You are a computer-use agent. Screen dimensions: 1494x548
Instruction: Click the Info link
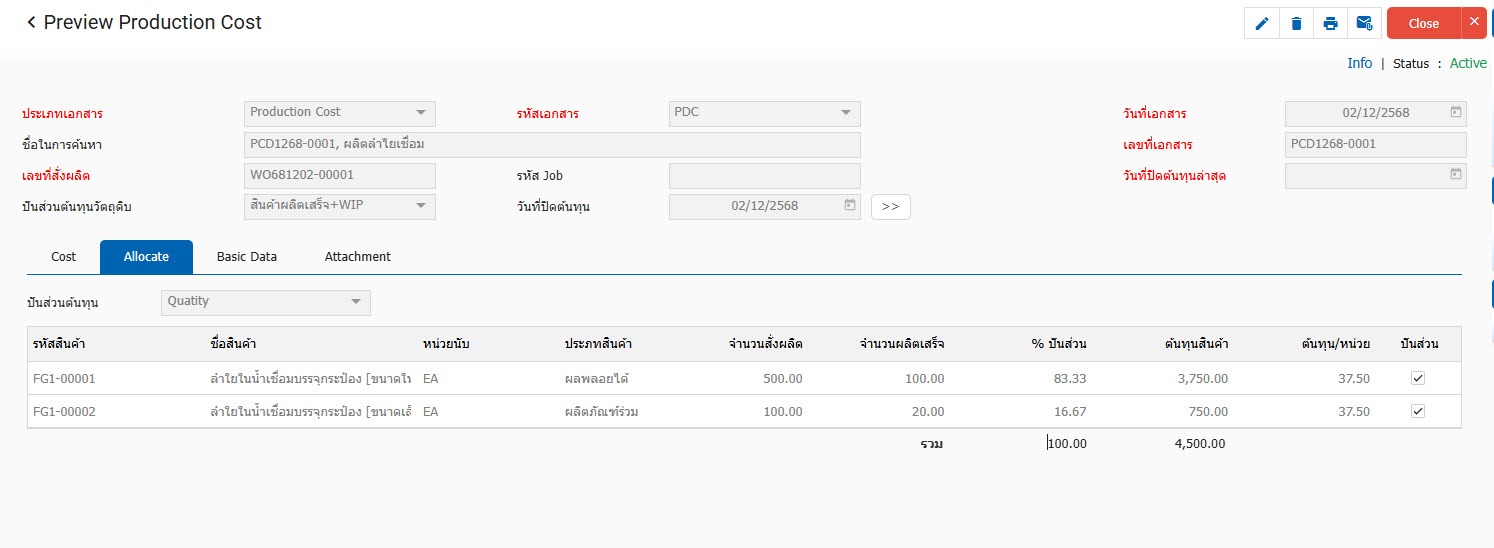coord(1359,63)
